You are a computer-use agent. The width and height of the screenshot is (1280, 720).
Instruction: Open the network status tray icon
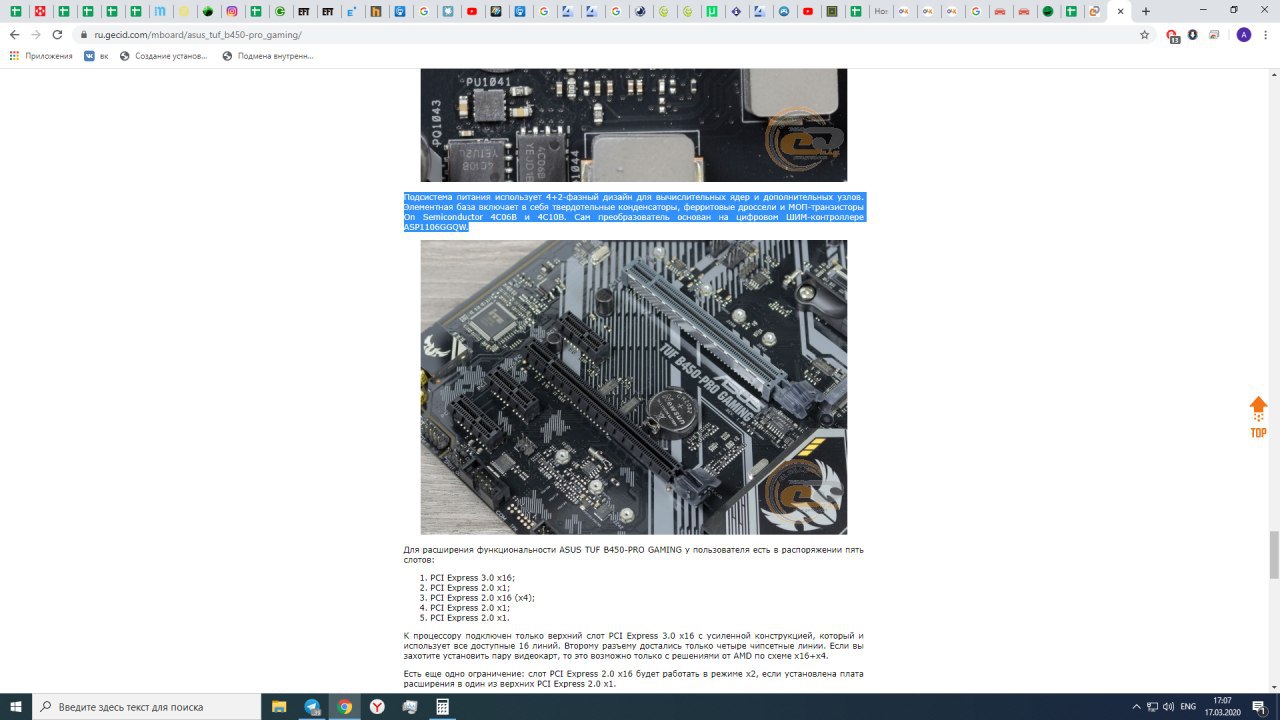[x=1152, y=706]
